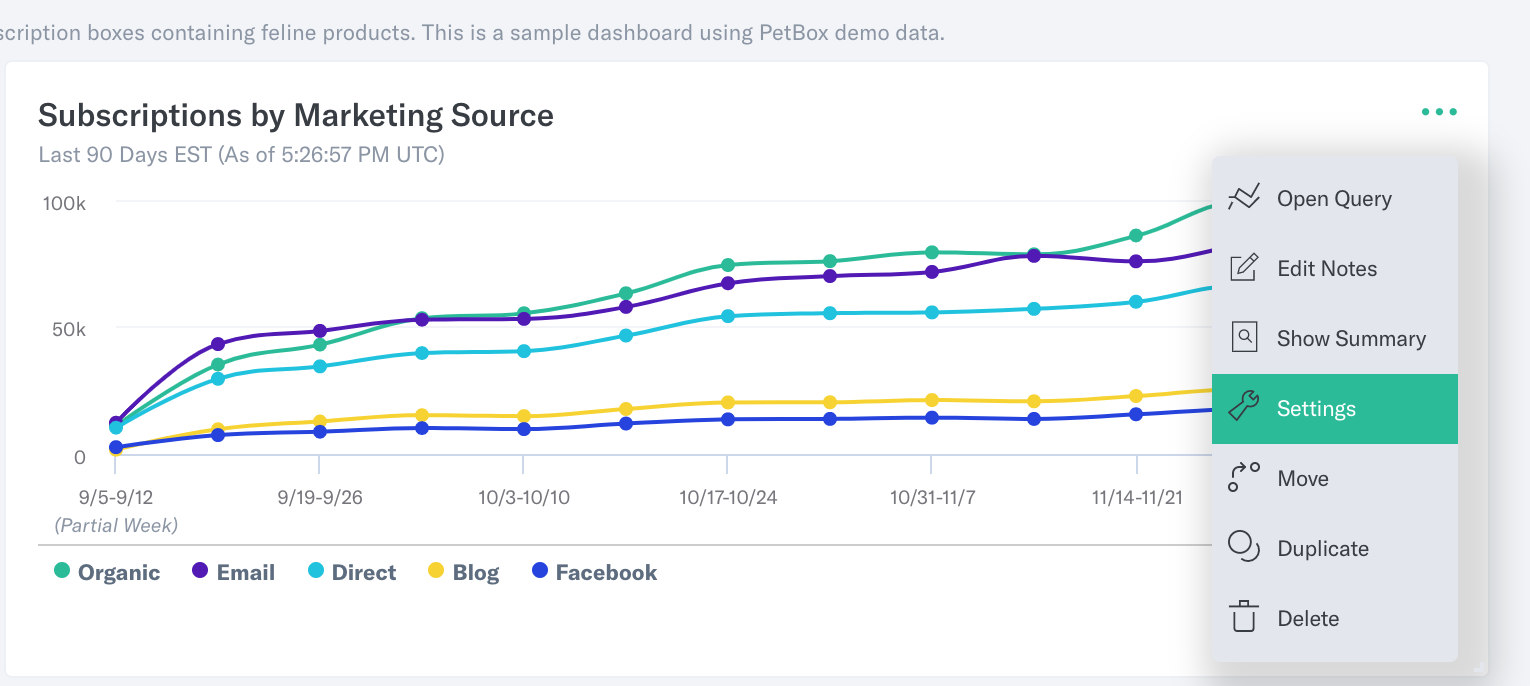The width and height of the screenshot is (1530, 686).
Task: Click the Show Summary magnifier icon
Action: (x=1243, y=338)
